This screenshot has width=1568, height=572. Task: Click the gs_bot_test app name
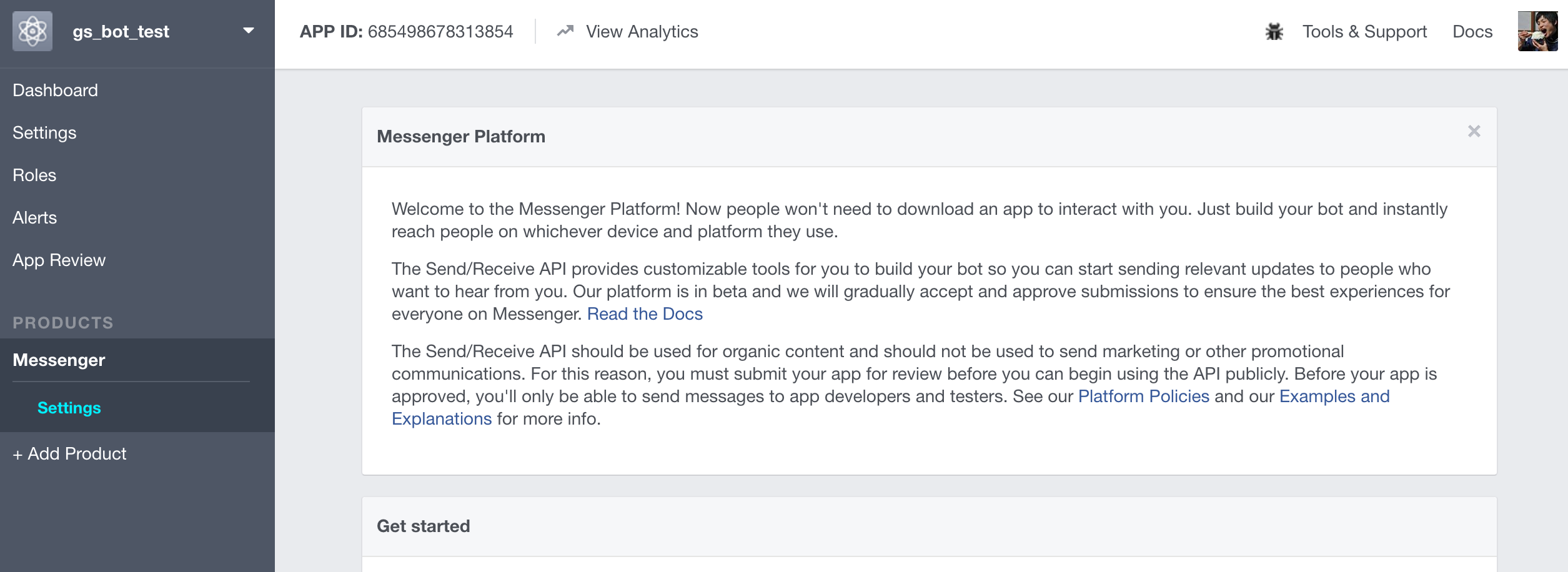pos(121,32)
